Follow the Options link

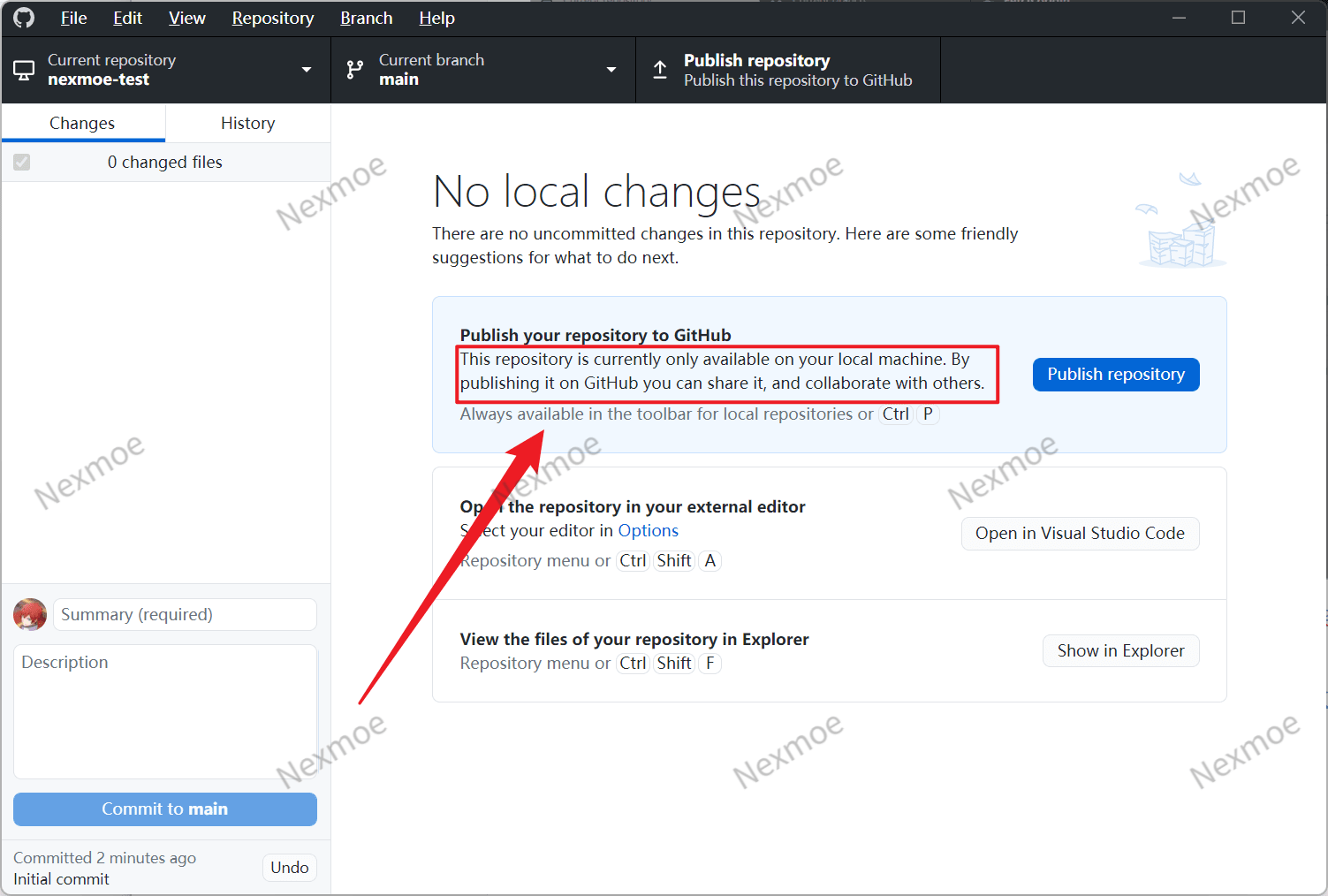(x=648, y=530)
